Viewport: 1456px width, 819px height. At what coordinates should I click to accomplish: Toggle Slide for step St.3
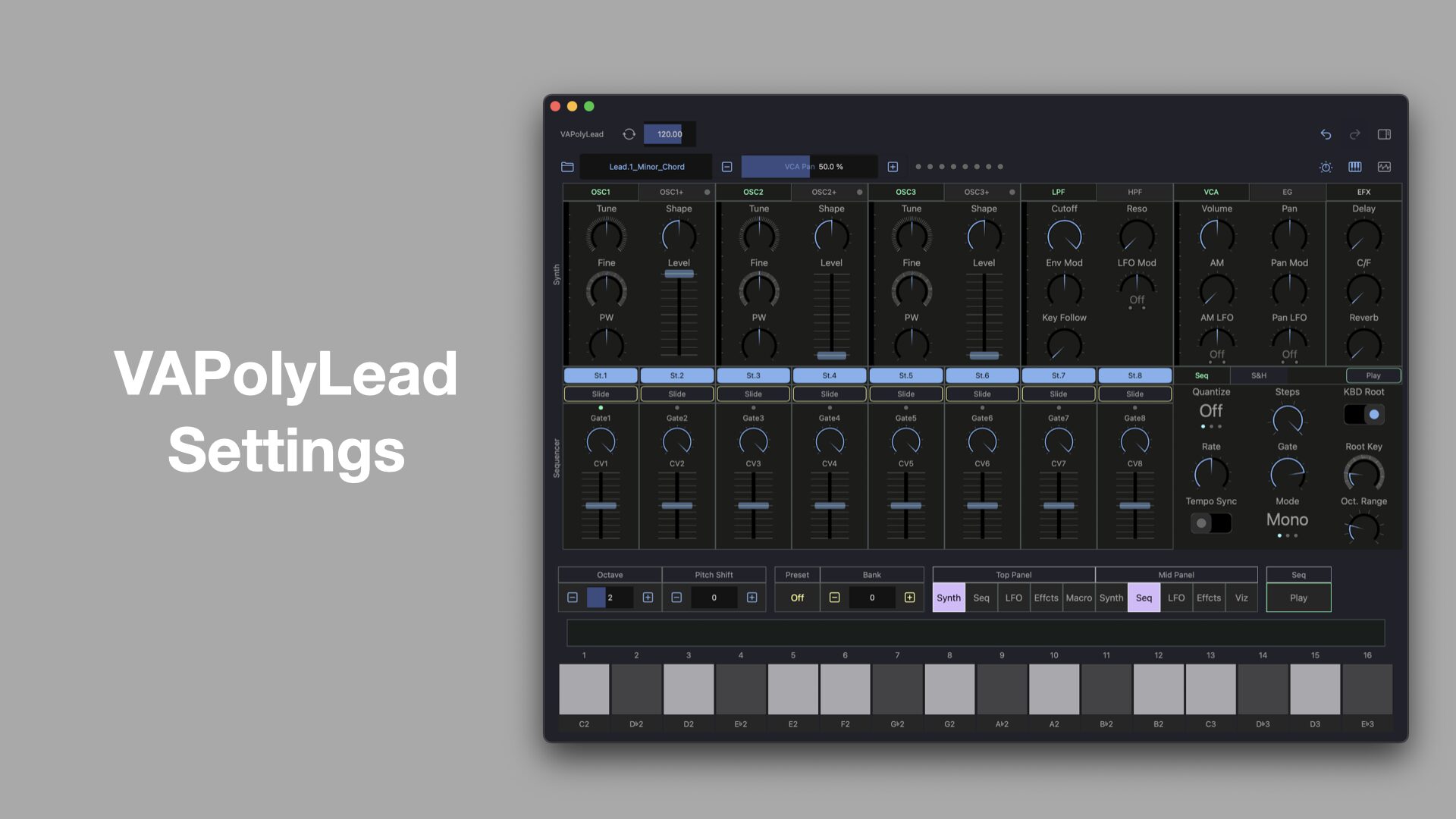click(753, 394)
